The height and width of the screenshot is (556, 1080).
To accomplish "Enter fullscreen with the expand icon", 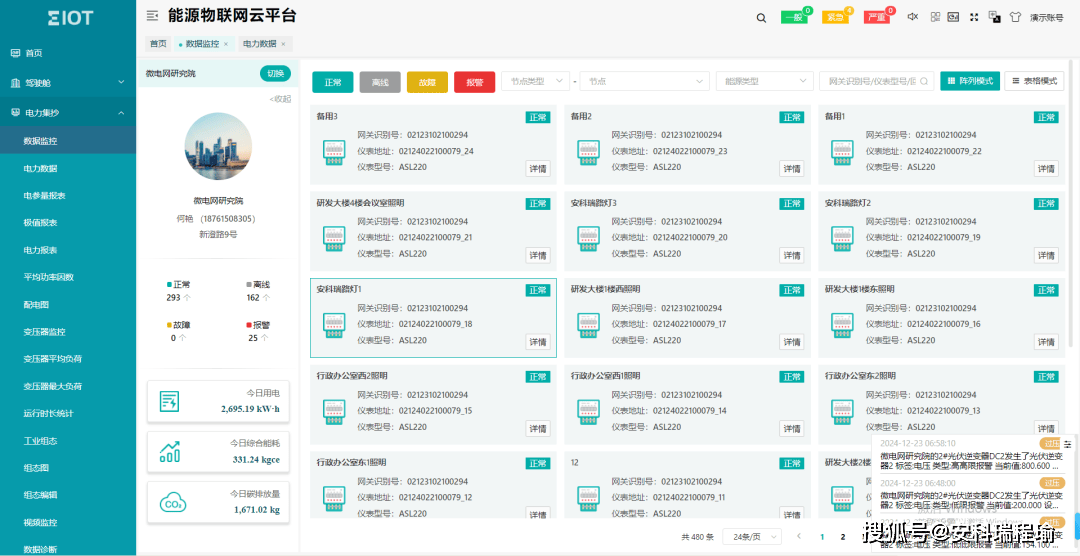I will pos(974,17).
